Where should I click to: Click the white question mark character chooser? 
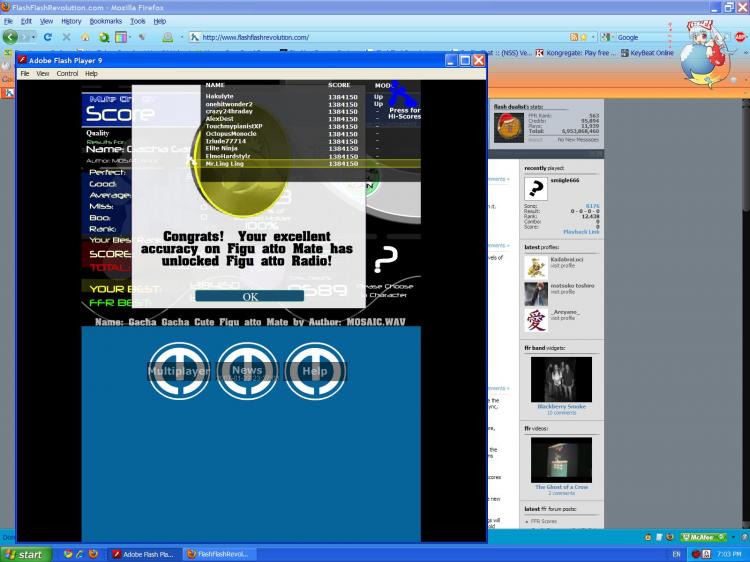tap(386, 260)
